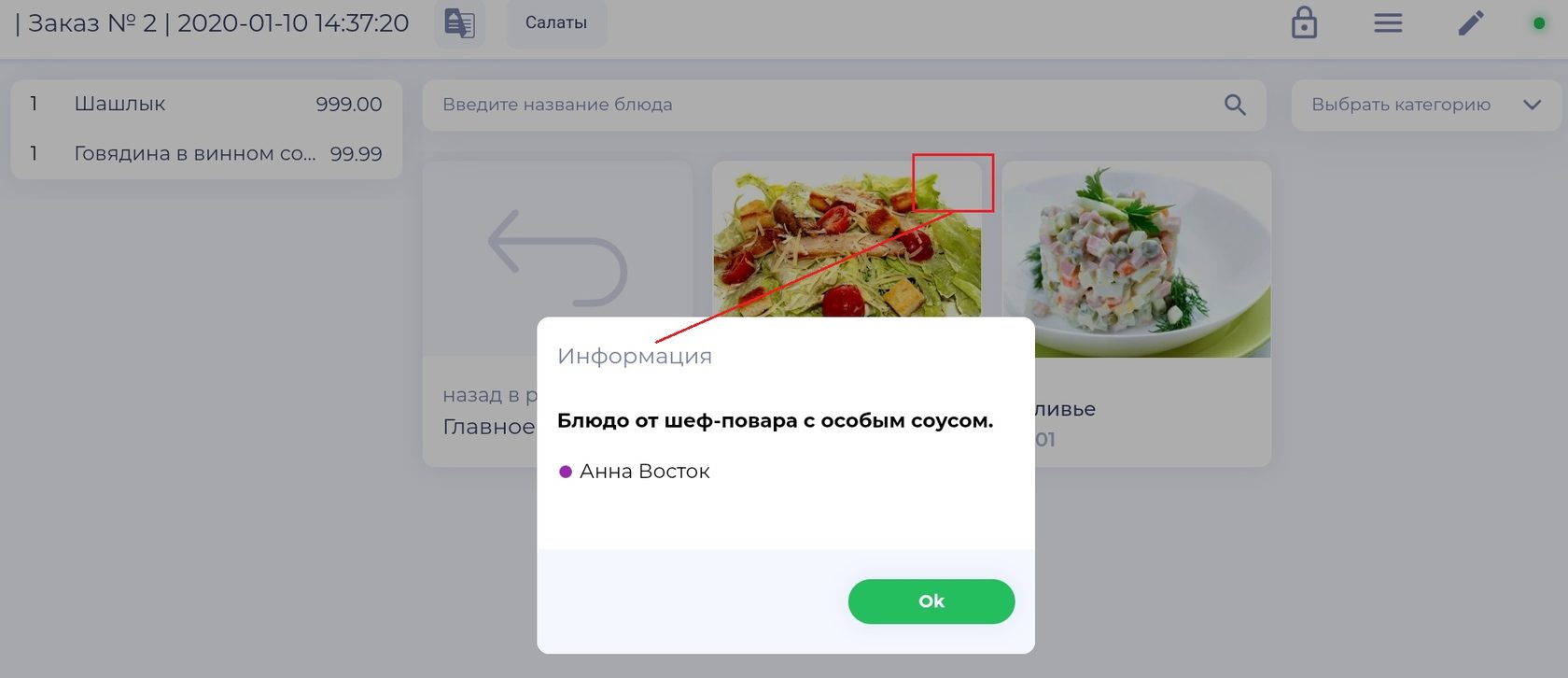The height and width of the screenshot is (678, 1568).
Task: Click the back arrow tile icon
Action: (x=557, y=258)
